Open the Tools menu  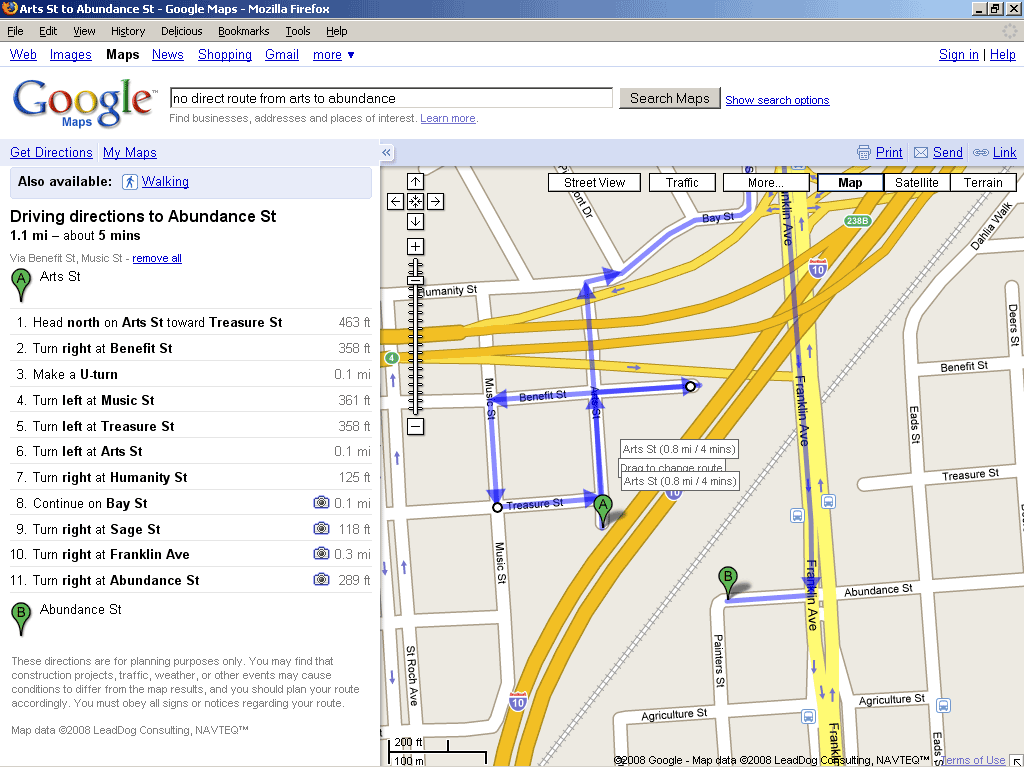pyautogui.click(x=297, y=31)
